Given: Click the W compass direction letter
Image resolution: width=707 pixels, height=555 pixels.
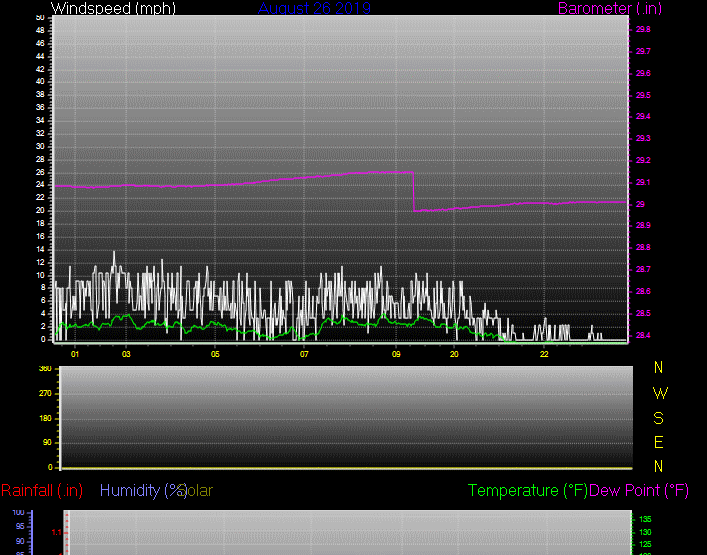Looking at the screenshot, I should (x=660, y=393).
